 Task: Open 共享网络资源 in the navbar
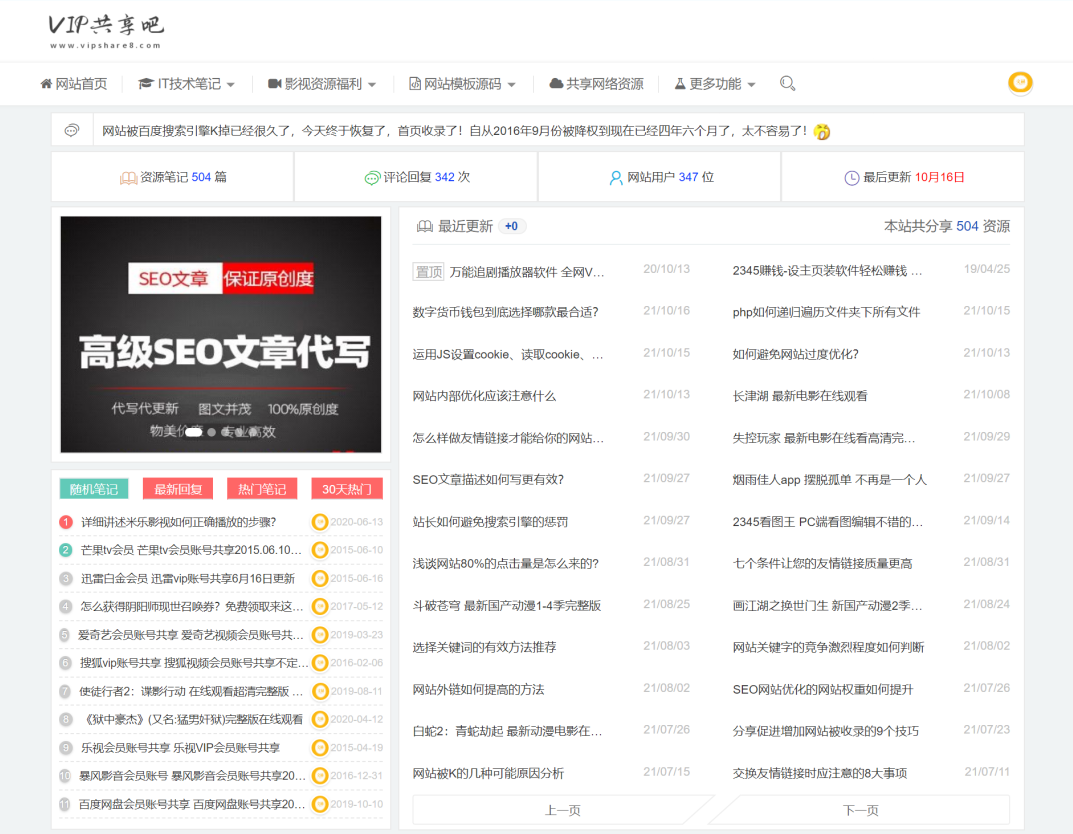596,84
